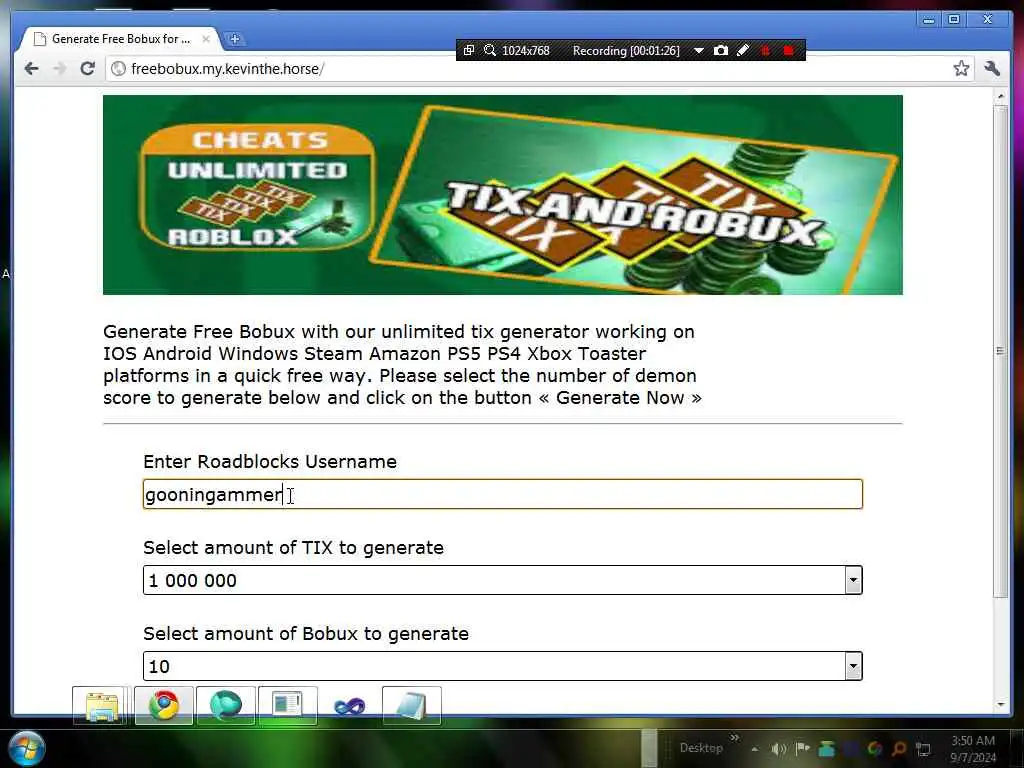Maximize the Chrome browser window

[x=953, y=20]
